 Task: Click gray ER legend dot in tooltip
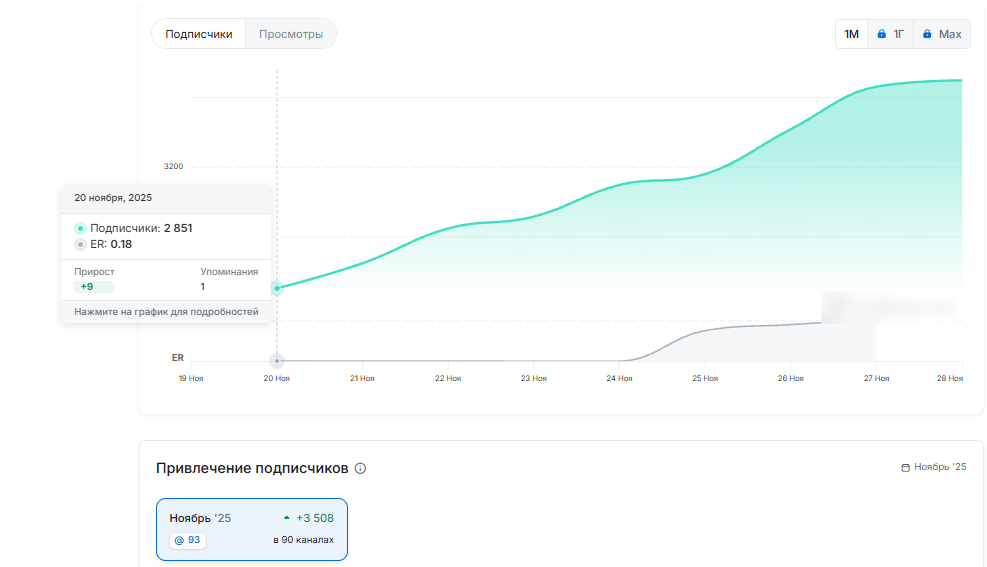click(x=81, y=244)
